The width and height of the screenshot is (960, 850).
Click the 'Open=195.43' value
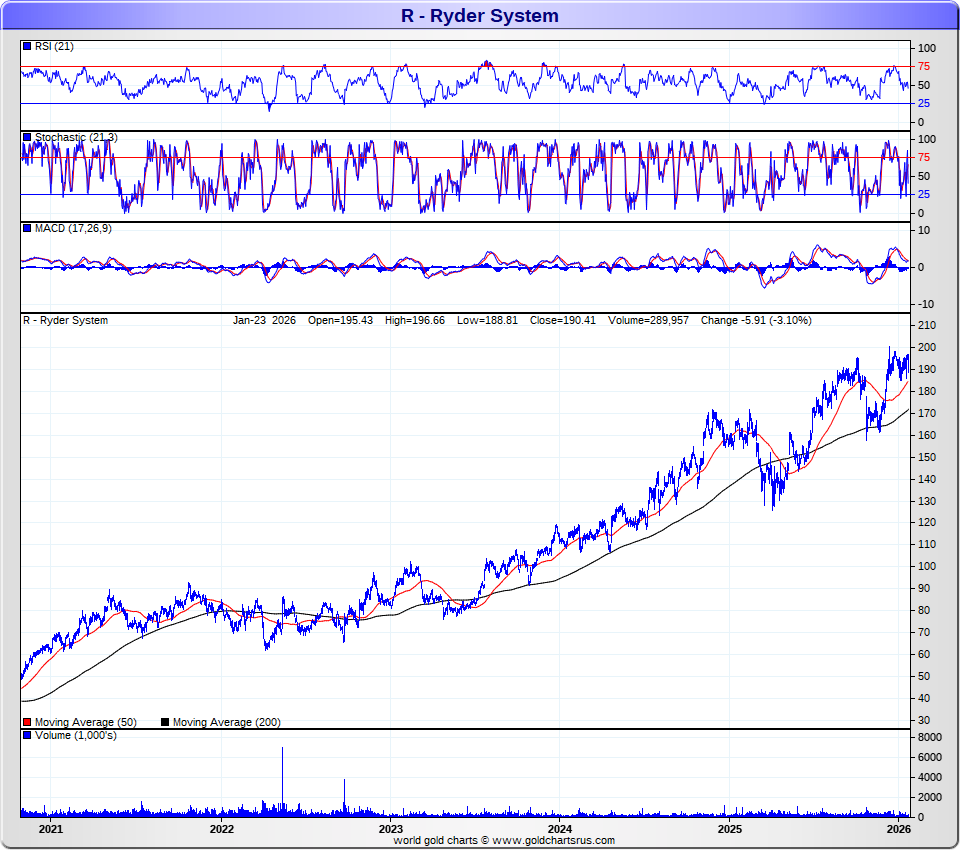pyautogui.click(x=340, y=320)
